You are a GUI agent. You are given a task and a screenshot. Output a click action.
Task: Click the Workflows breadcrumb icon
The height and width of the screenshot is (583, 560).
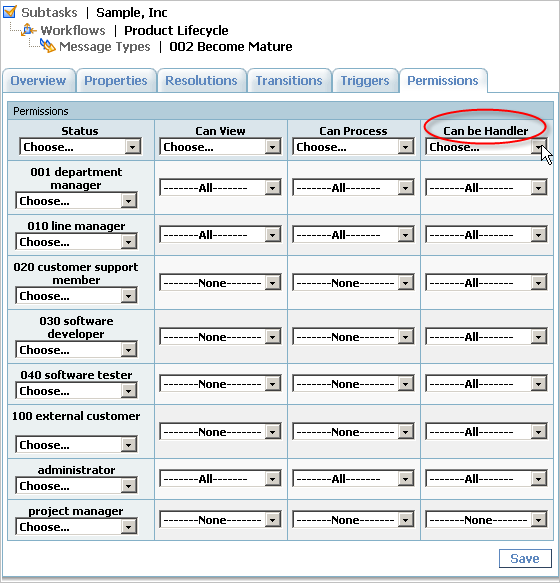(x=28, y=30)
